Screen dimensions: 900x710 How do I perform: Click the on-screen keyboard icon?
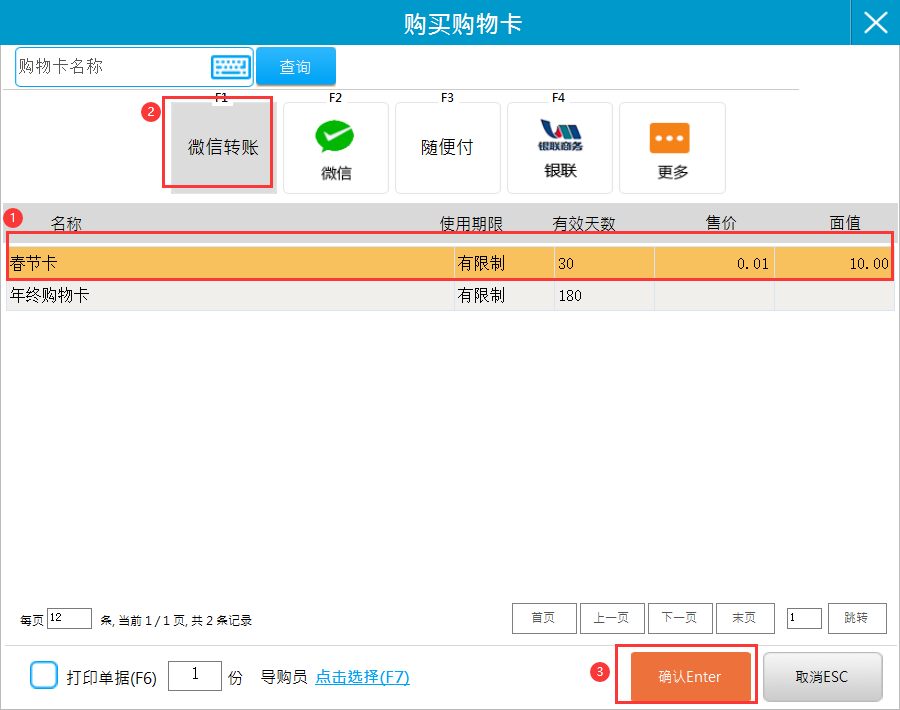229,67
